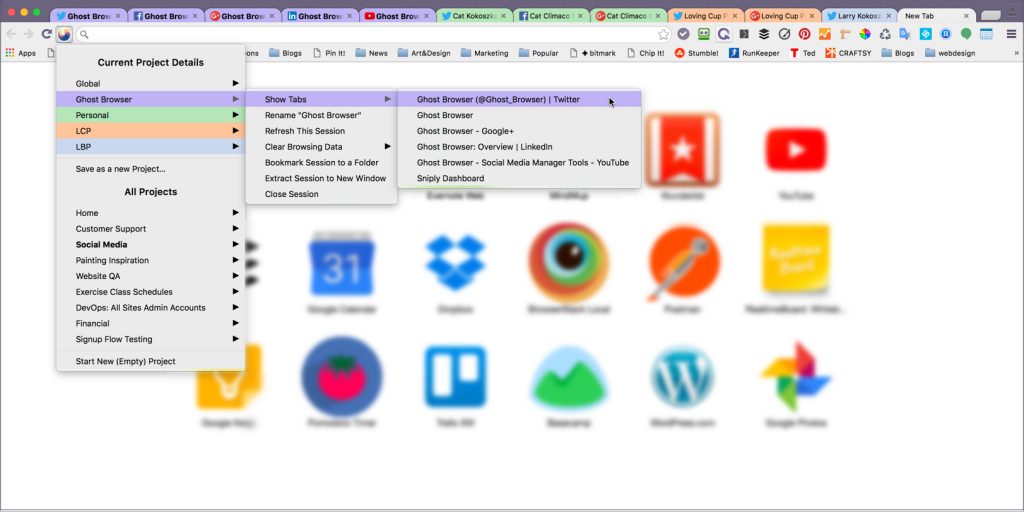Click the Buffer stacked-layers extension icon
The width and height of the screenshot is (1024, 512).
[x=763, y=34]
